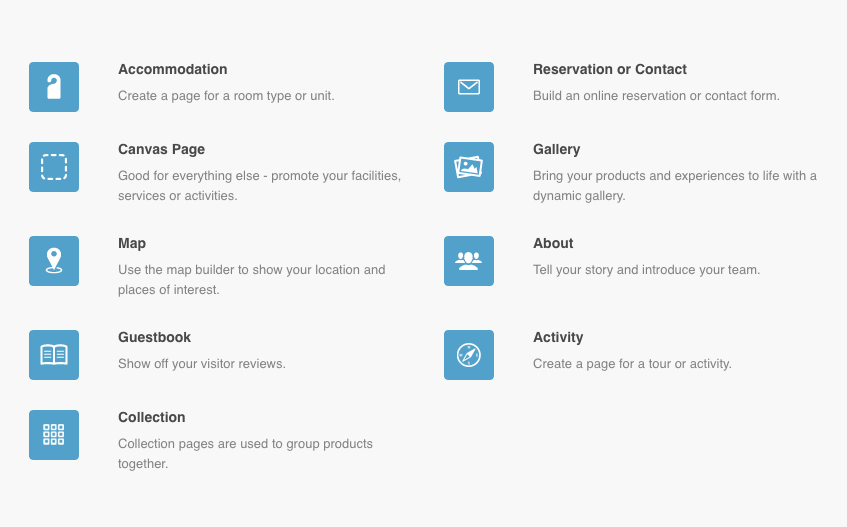
Task: Click the Accommodation heading
Action: [172, 69]
